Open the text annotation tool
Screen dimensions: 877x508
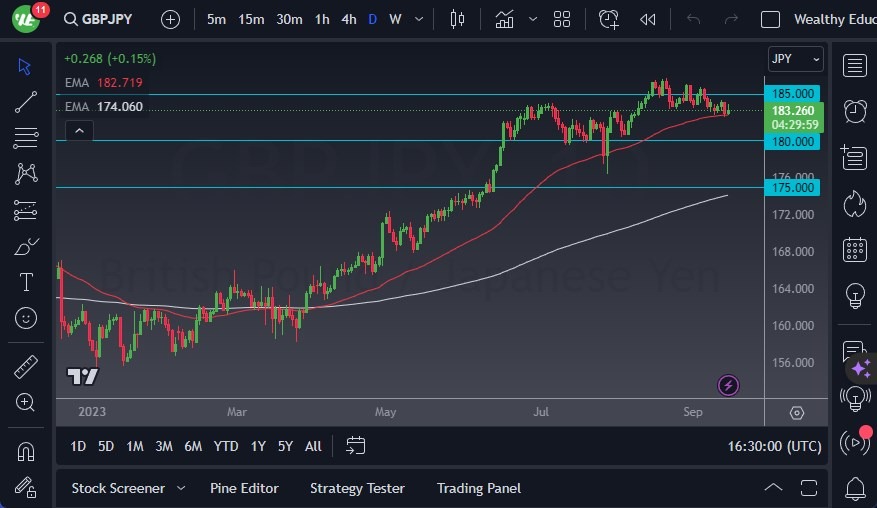point(26,282)
